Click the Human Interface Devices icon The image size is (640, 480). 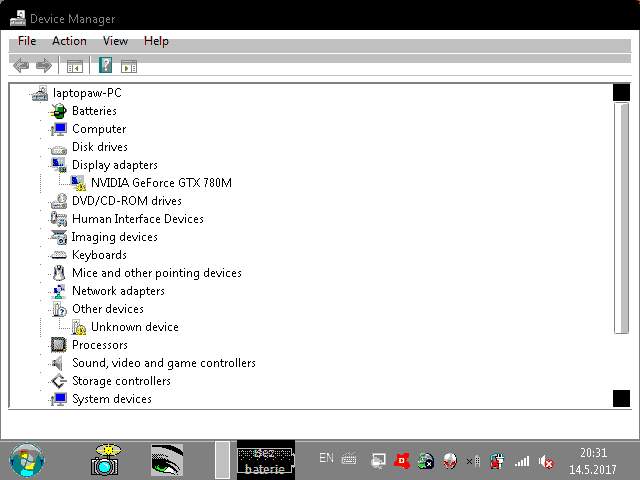59,219
